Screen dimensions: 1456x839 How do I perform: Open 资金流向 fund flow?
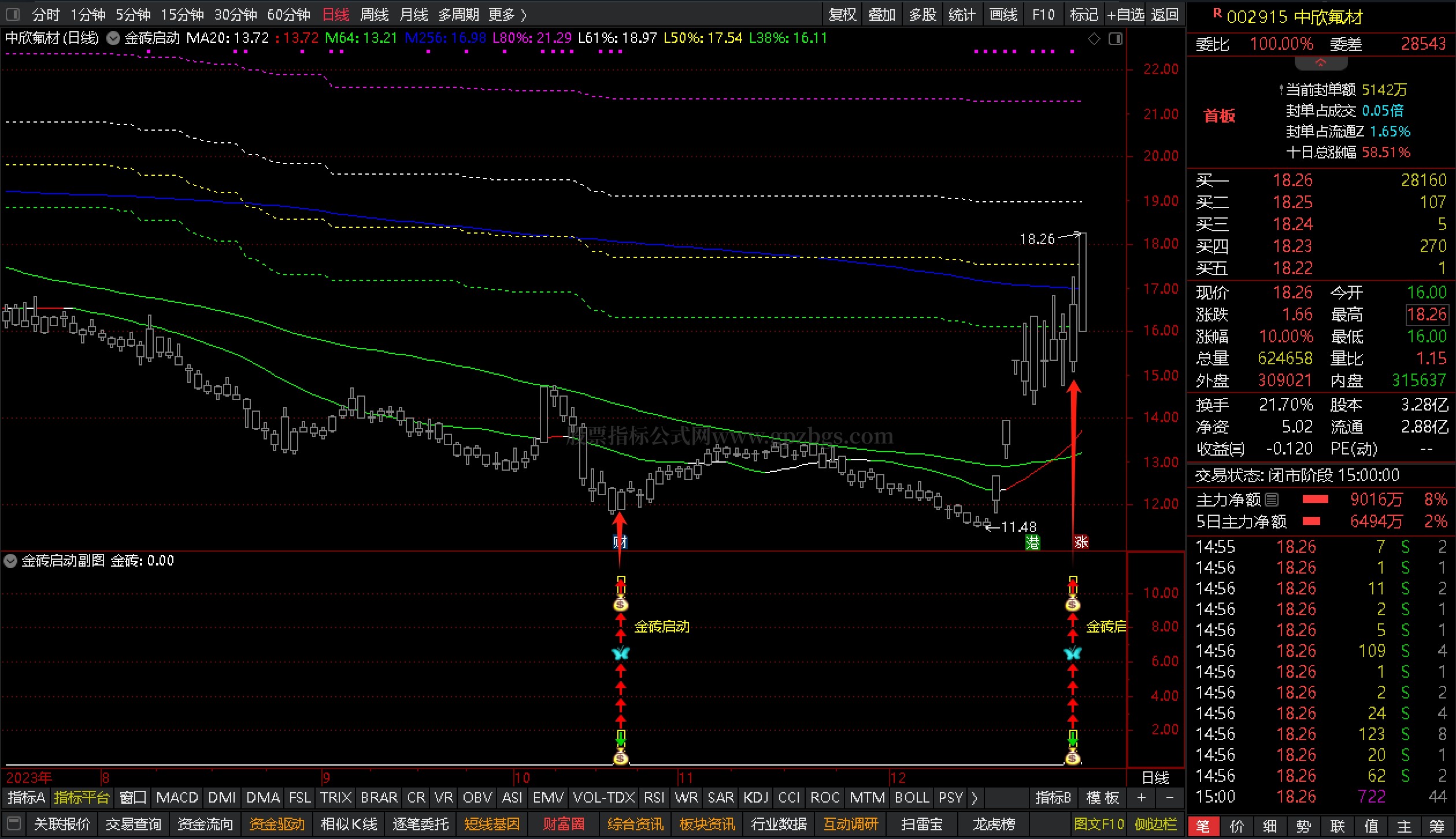205,824
